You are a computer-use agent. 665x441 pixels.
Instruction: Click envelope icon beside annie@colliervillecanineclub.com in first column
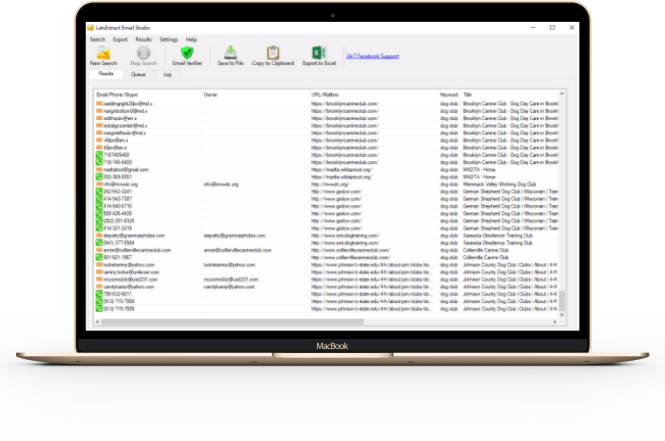[x=99, y=250]
